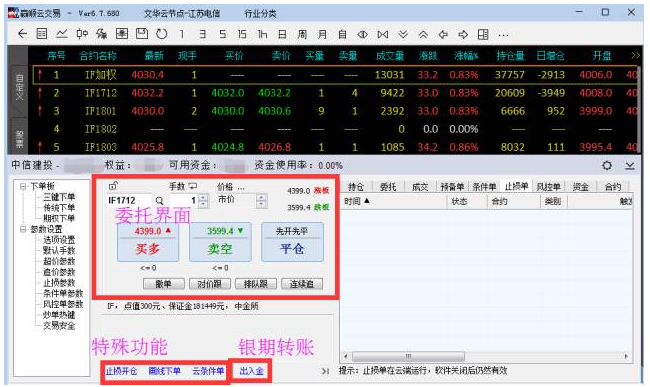This screenshot has height=387, width=650.
Task: Click the bowtie-shaped icon in toolbar
Action: pyautogui.click(x=383, y=34)
